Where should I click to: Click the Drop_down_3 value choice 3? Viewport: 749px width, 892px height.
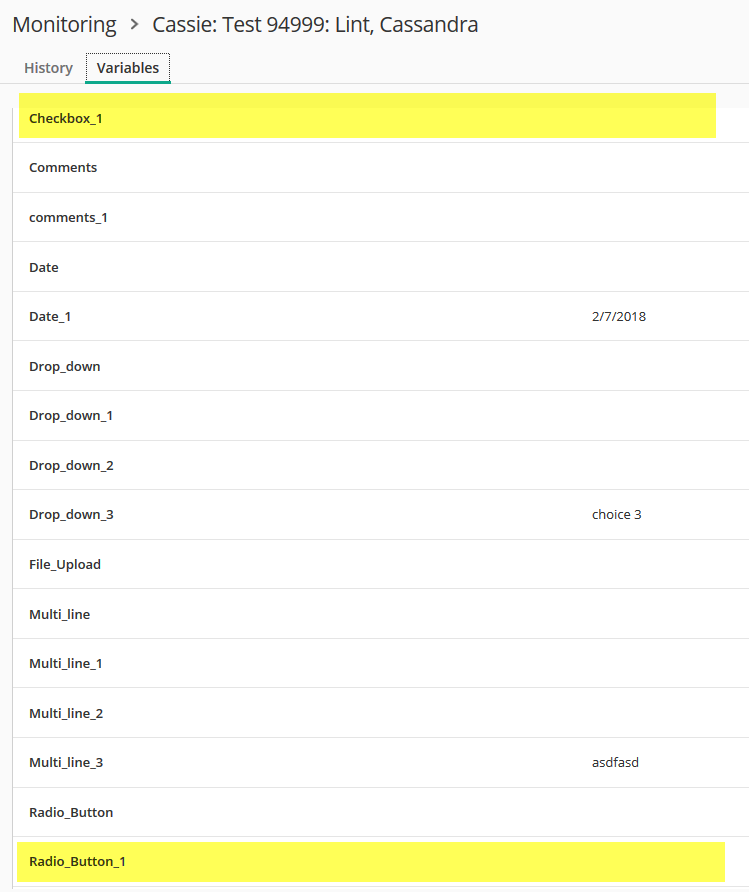[x=616, y=515]
